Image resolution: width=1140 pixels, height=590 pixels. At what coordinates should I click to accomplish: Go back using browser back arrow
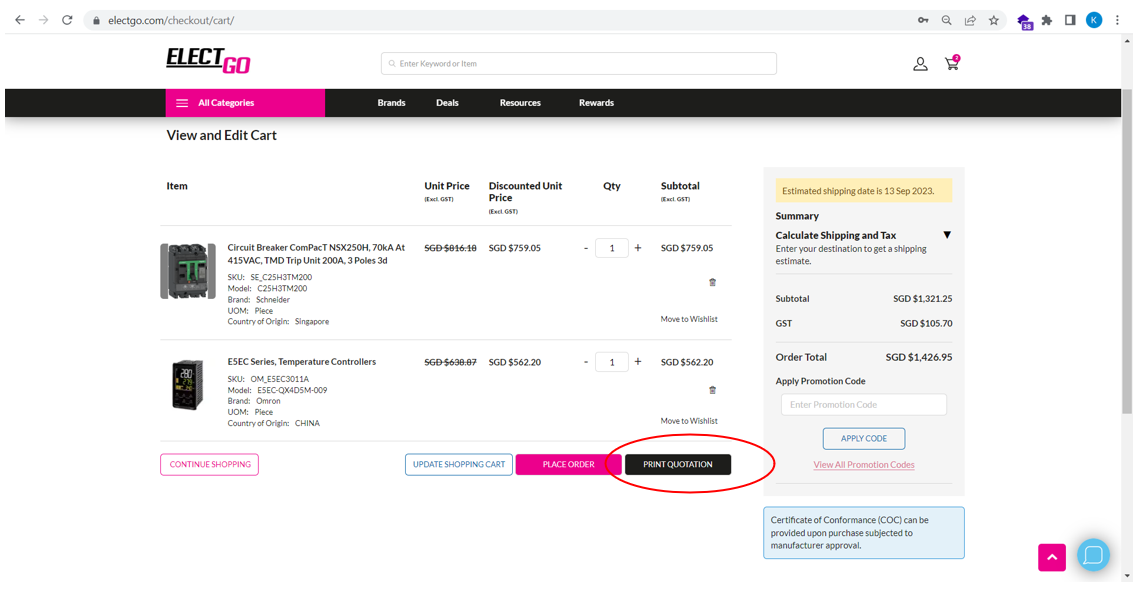[x=20, y=20]
